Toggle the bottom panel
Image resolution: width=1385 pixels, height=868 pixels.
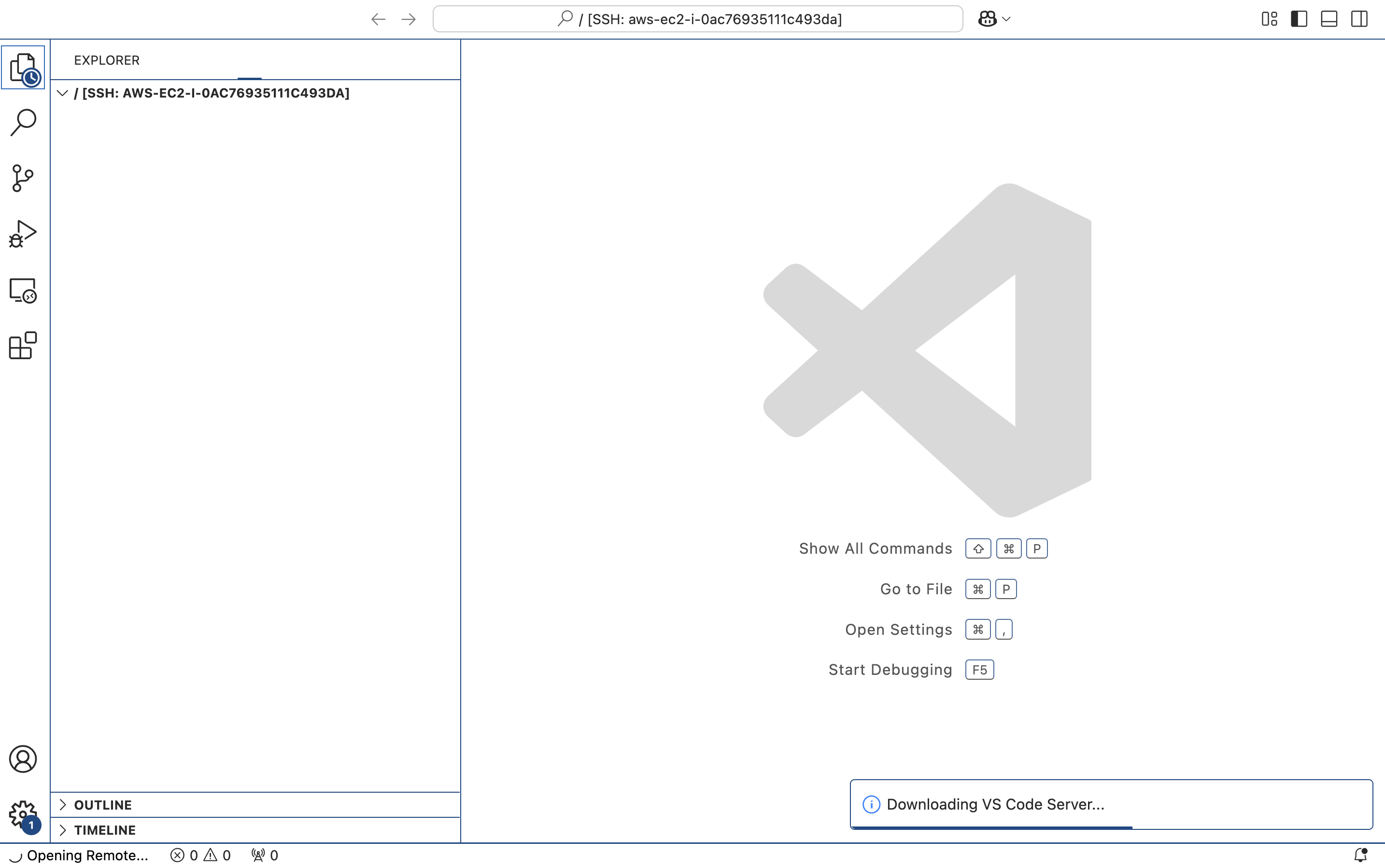point(1329,19)
